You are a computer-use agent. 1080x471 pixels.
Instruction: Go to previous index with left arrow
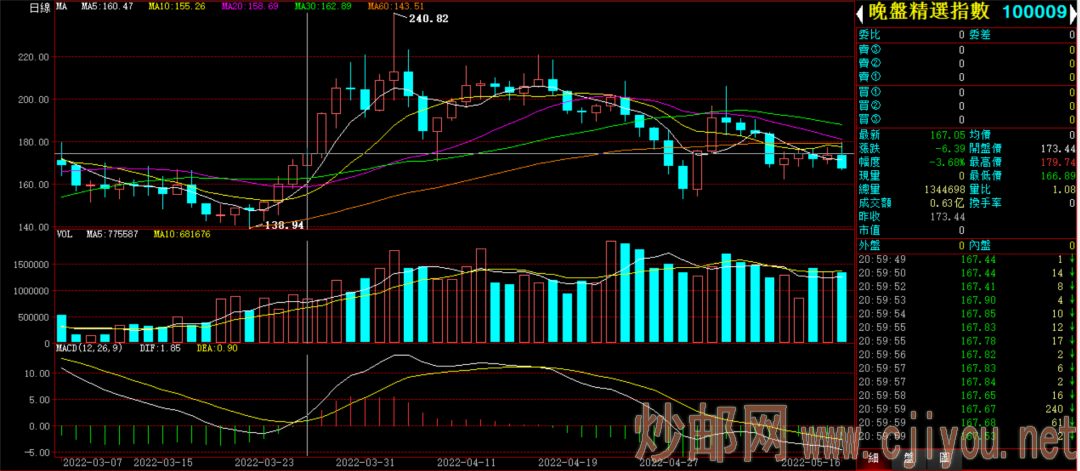[x=860, y=12]
